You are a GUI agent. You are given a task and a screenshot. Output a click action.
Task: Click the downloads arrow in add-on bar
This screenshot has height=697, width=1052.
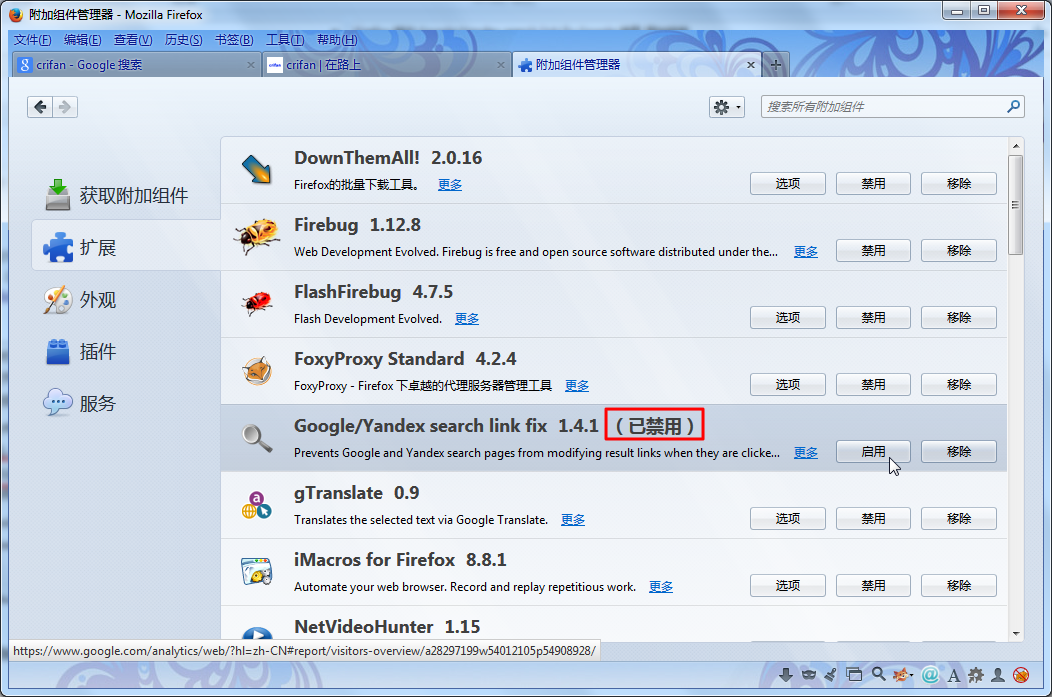pyautogui.click(x=786, y=675)
